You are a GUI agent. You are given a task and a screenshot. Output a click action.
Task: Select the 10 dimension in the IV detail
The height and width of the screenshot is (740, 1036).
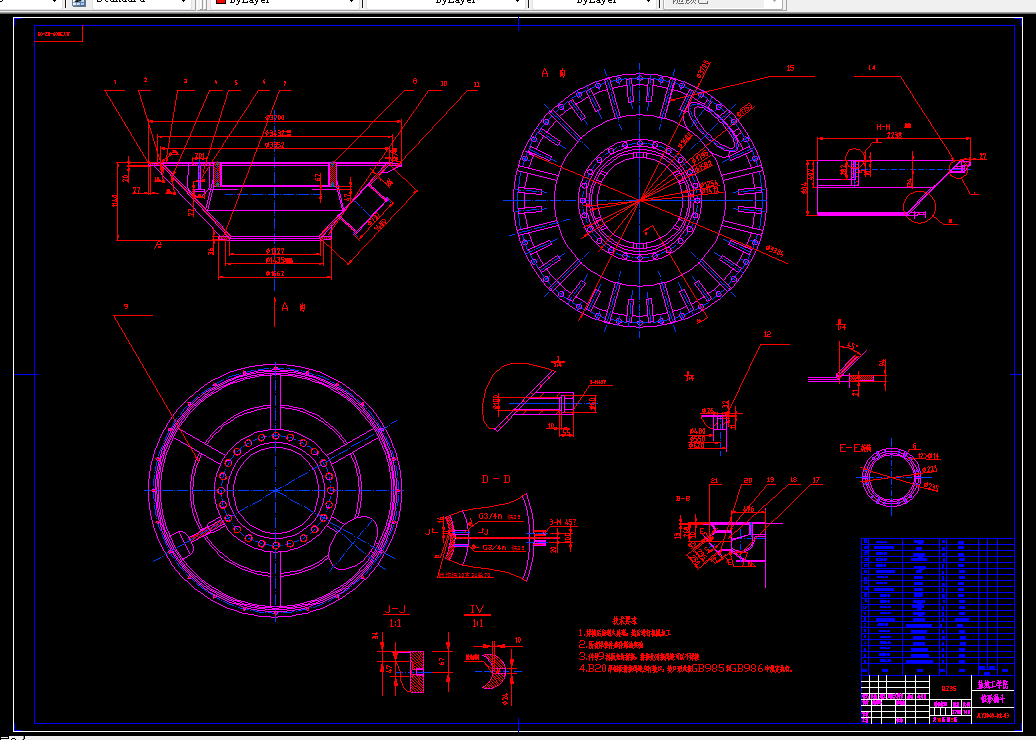click(517, 640)
